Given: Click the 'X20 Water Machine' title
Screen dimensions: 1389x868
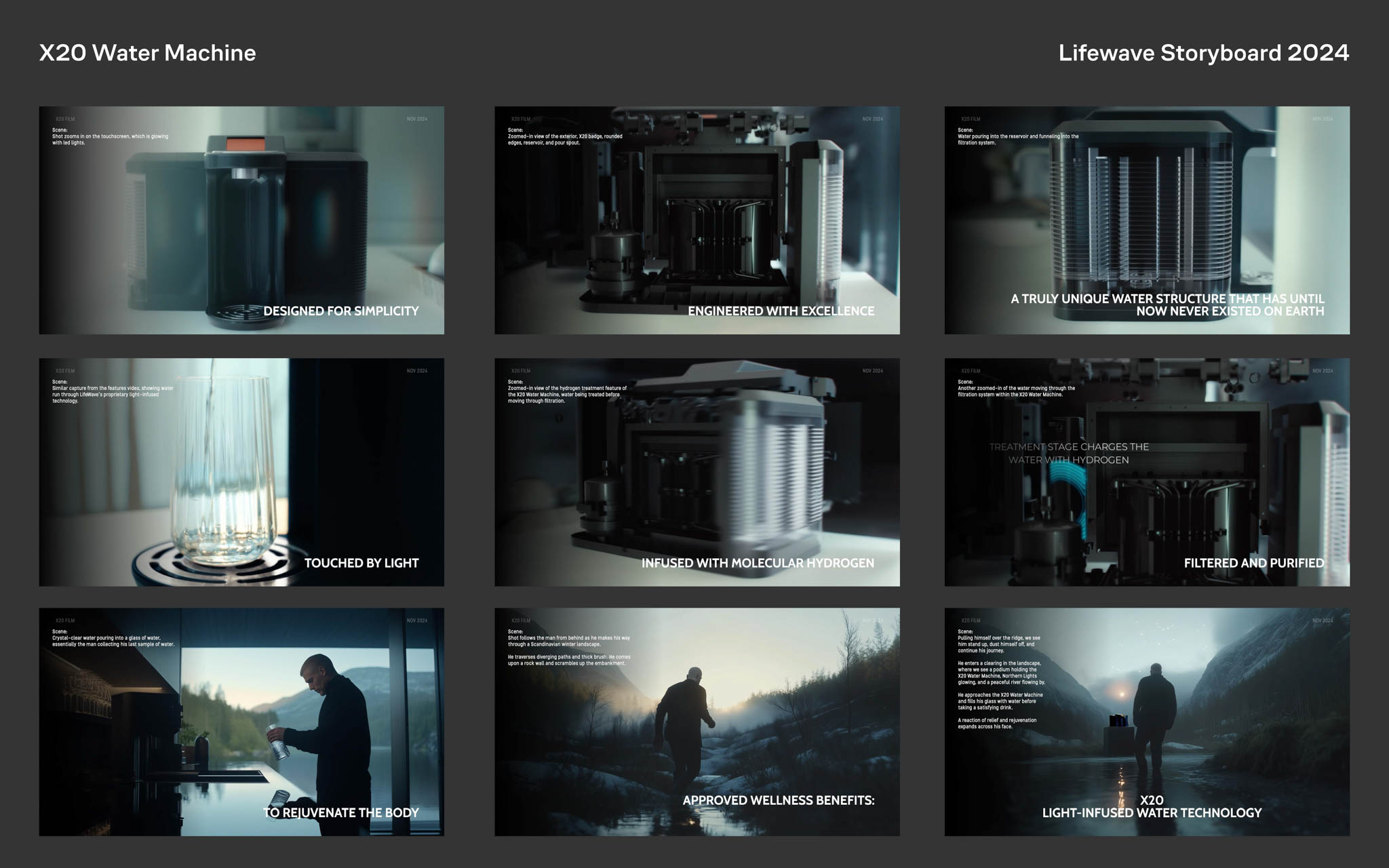Looking at the screenshot, I should (x=147, y=53).
